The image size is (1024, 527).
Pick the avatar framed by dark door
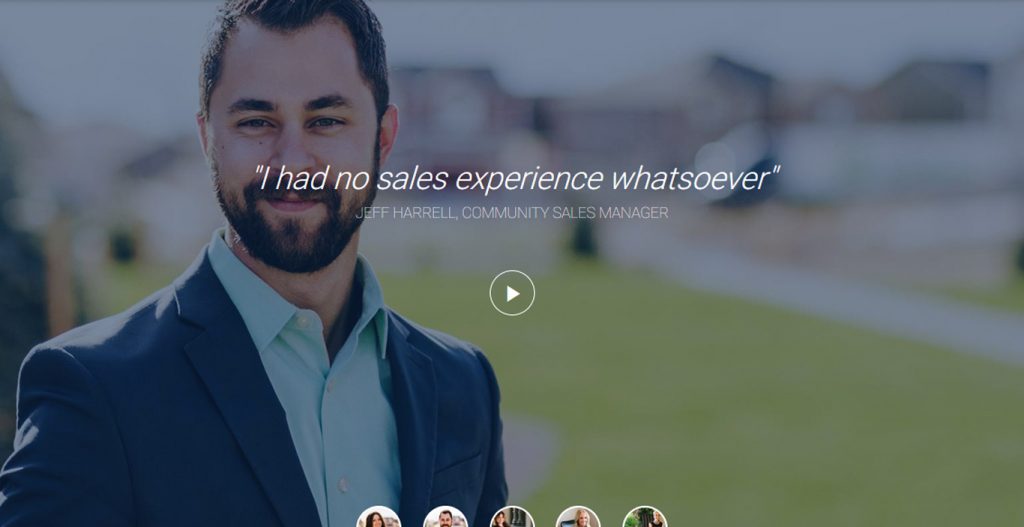(512, 517)
